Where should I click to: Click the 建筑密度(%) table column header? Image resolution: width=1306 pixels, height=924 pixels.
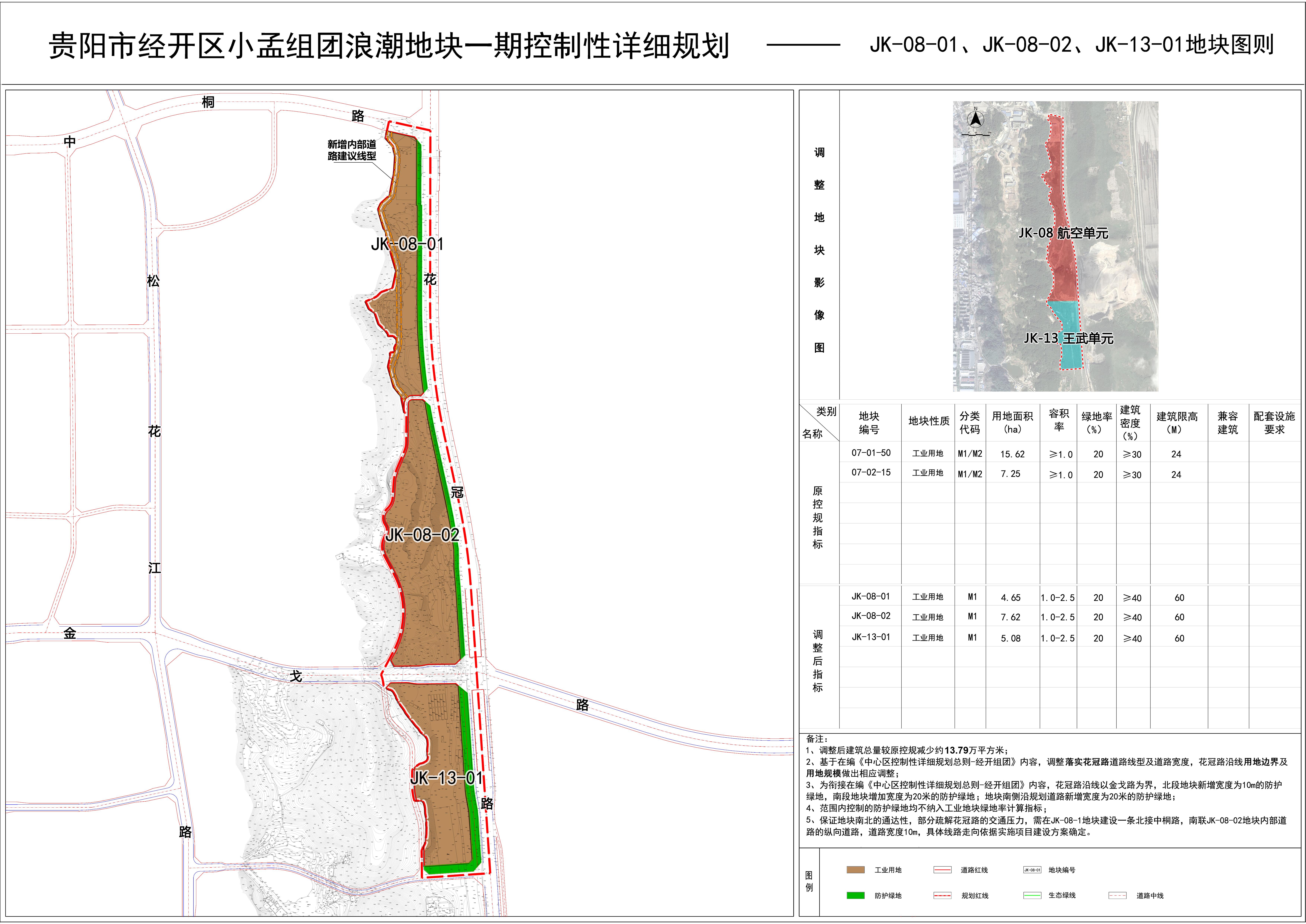[x=1130, y=423]
